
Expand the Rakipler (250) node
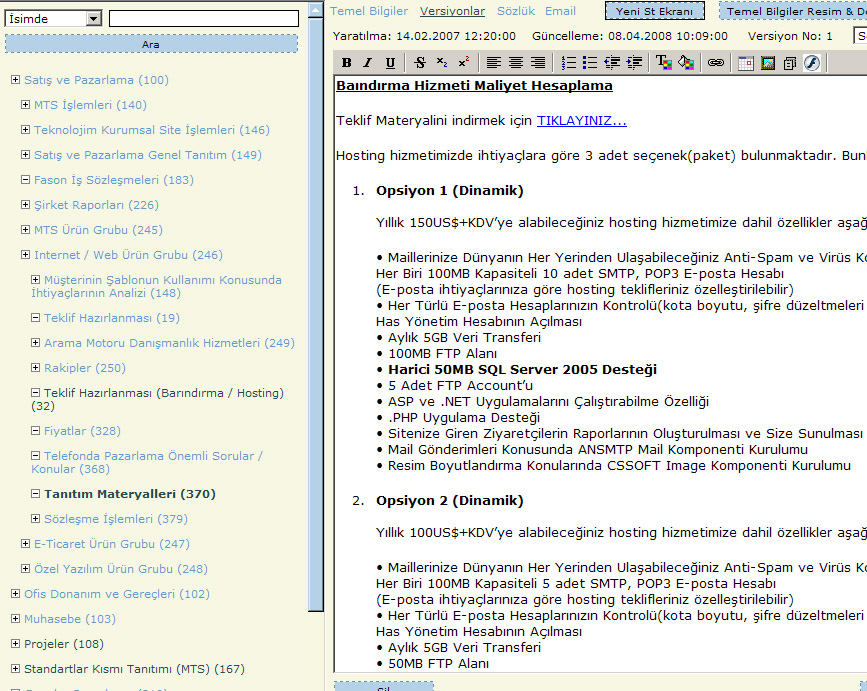click(x=35, y=368)
